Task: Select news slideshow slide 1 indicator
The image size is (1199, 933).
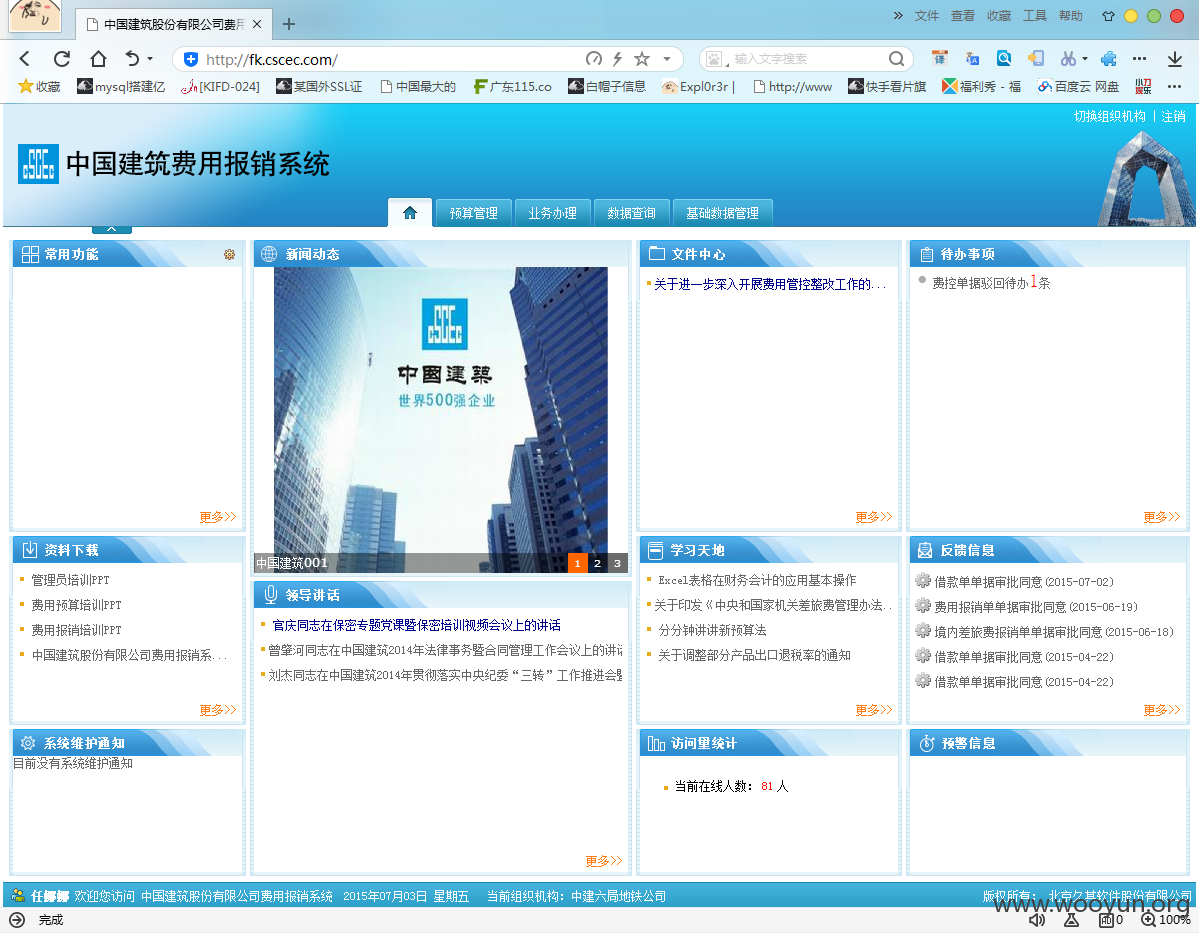Action: 577,563
